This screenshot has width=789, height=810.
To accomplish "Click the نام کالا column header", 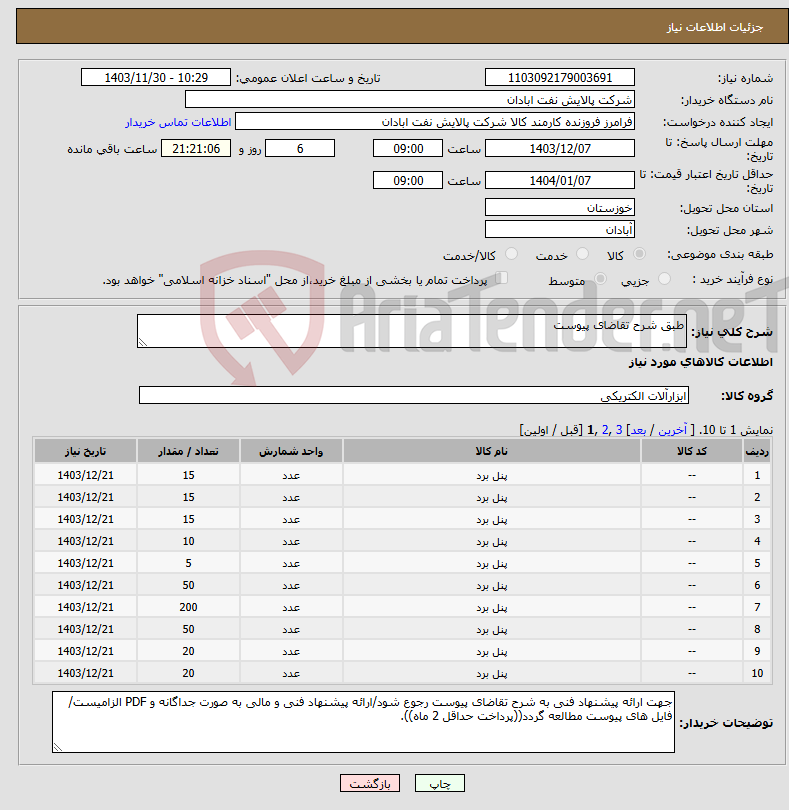I will click(x=491, y=451).
